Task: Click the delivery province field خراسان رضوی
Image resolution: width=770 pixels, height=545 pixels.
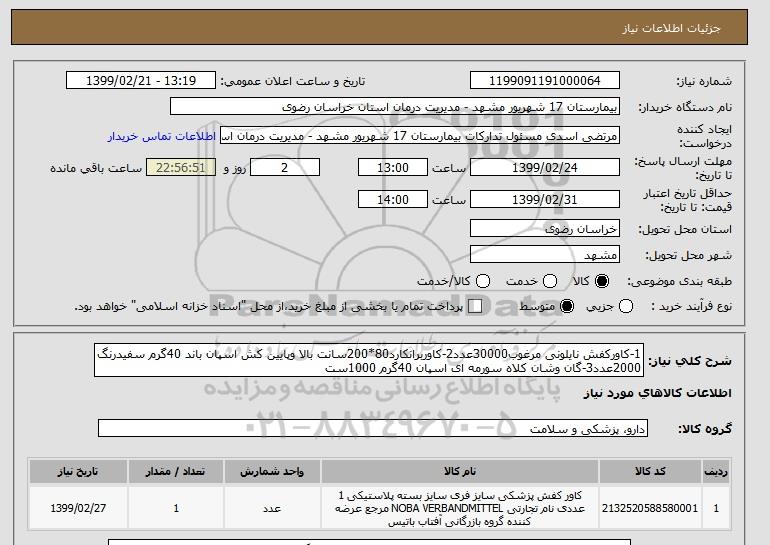Action: pos(545,229)
